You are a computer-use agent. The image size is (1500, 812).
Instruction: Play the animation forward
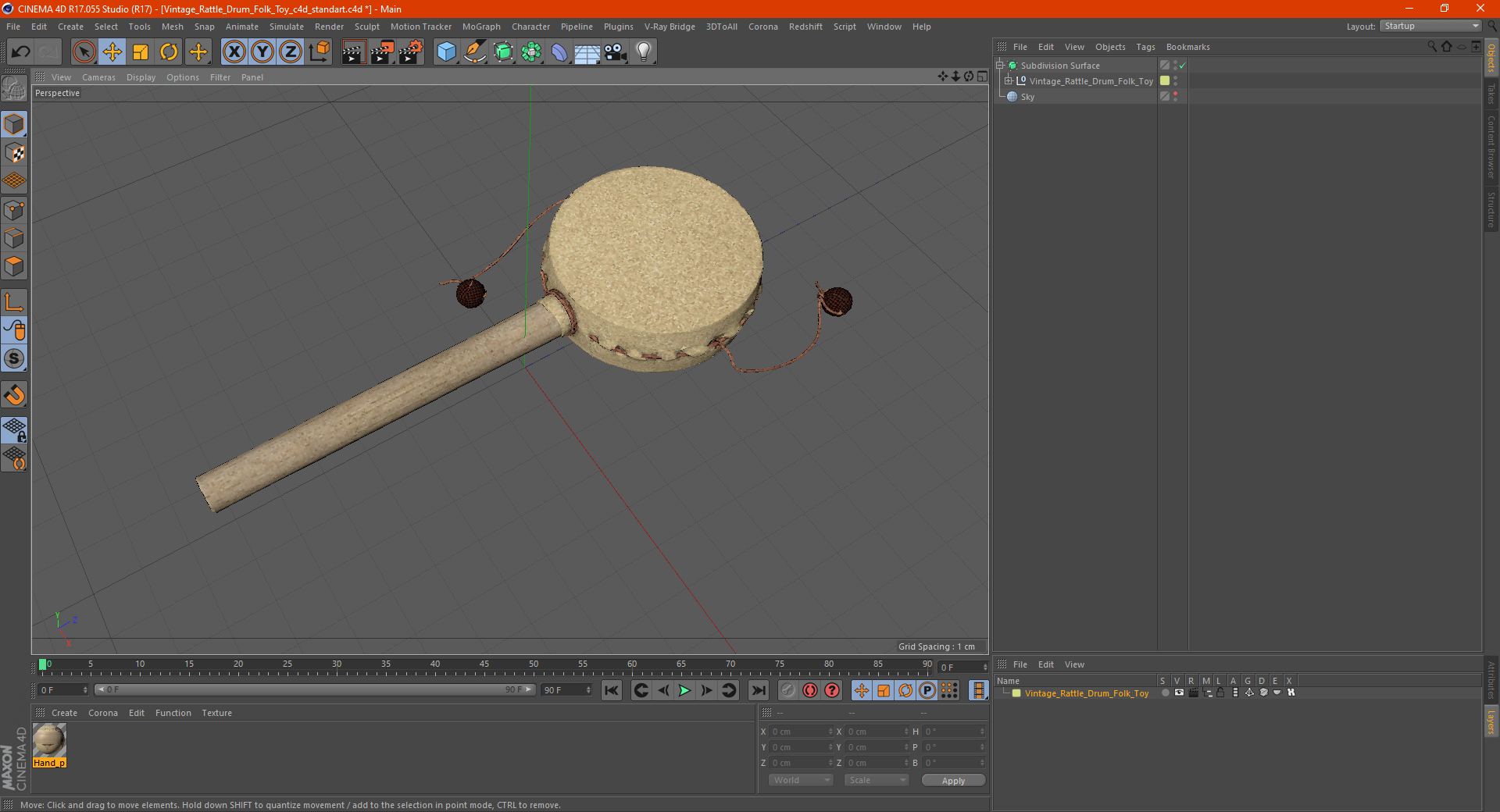[684, 690]
